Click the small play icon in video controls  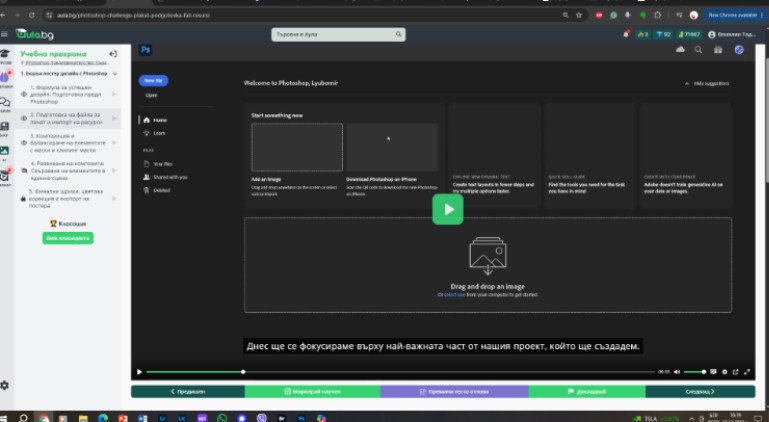click(140, 372)
